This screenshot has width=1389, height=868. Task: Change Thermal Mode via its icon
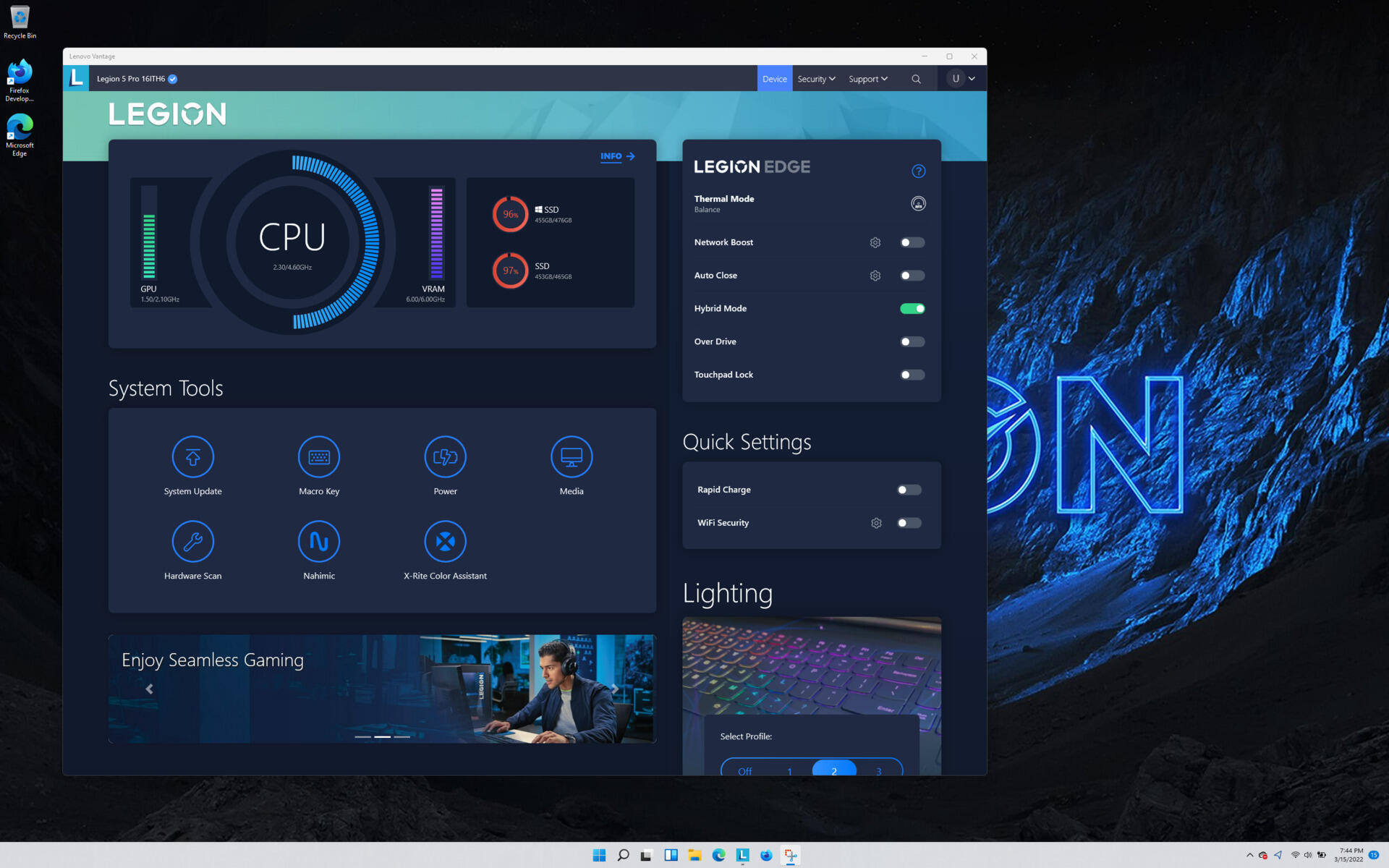coord(918,204)
